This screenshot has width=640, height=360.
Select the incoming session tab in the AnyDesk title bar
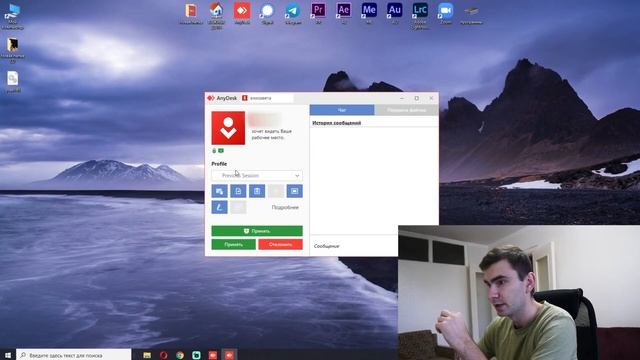pos(267,98)
